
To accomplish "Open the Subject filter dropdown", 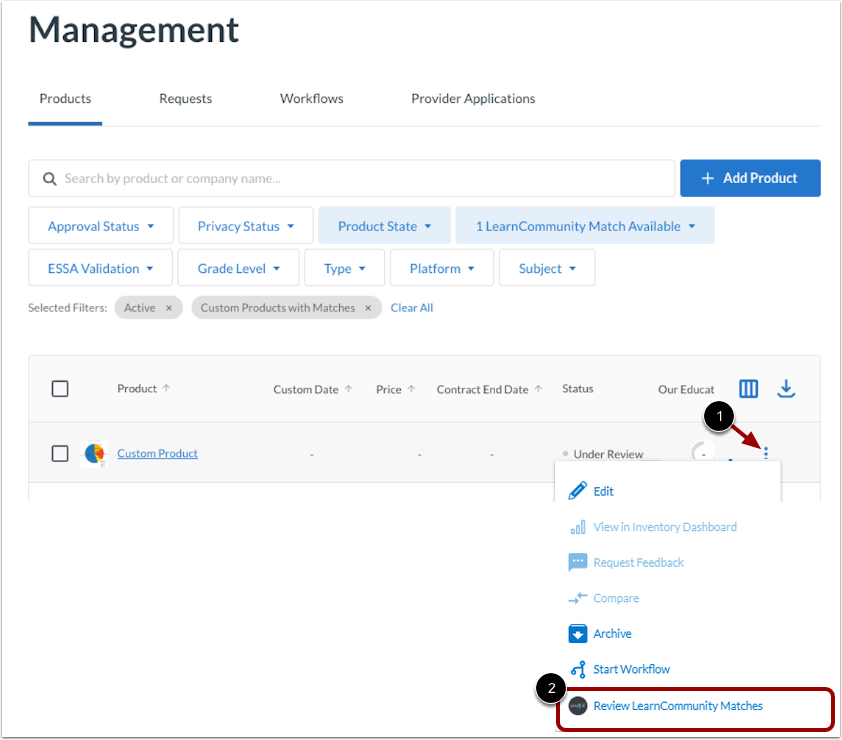I will (x=547, y=268).
